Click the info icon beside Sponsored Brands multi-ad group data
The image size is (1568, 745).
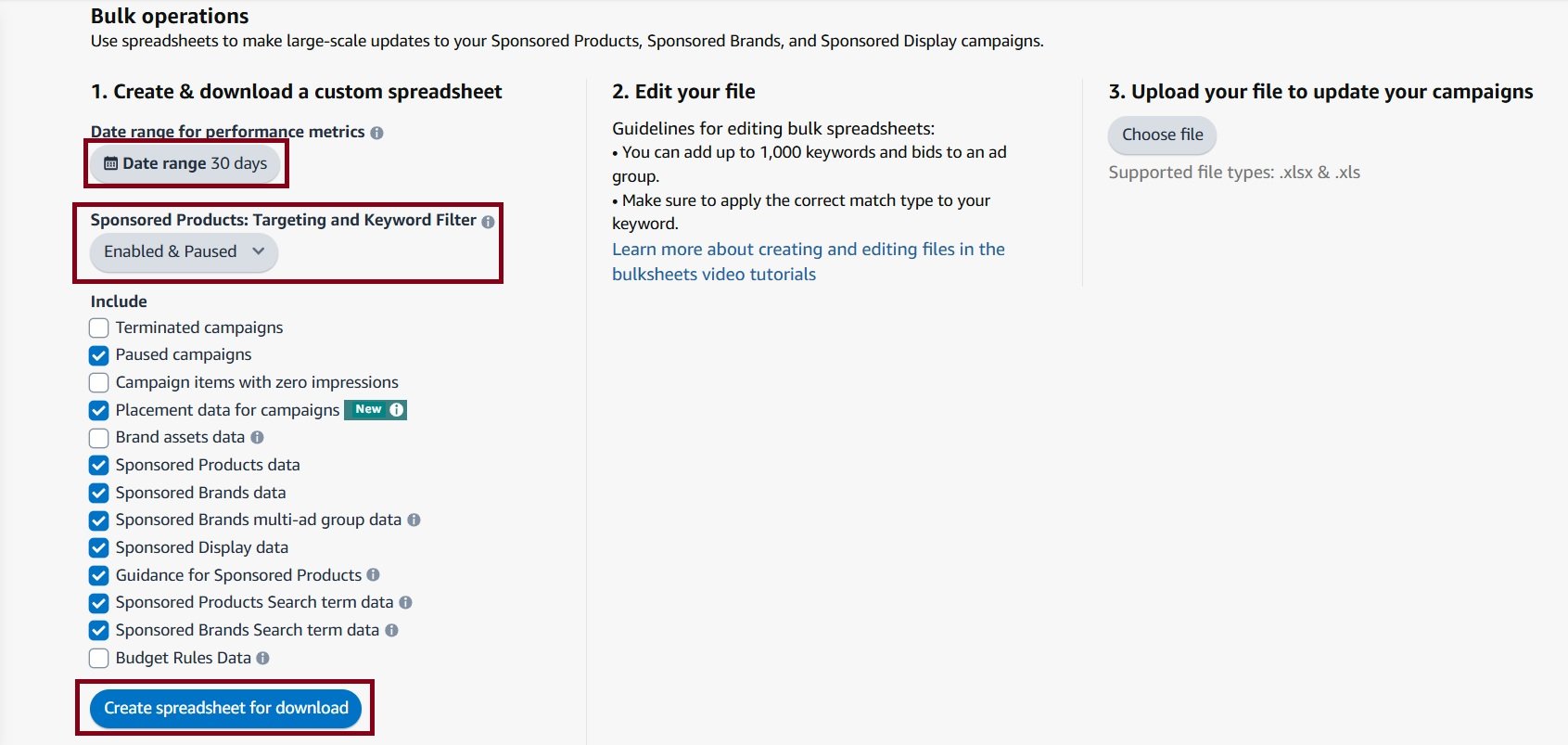click(414, 520)
